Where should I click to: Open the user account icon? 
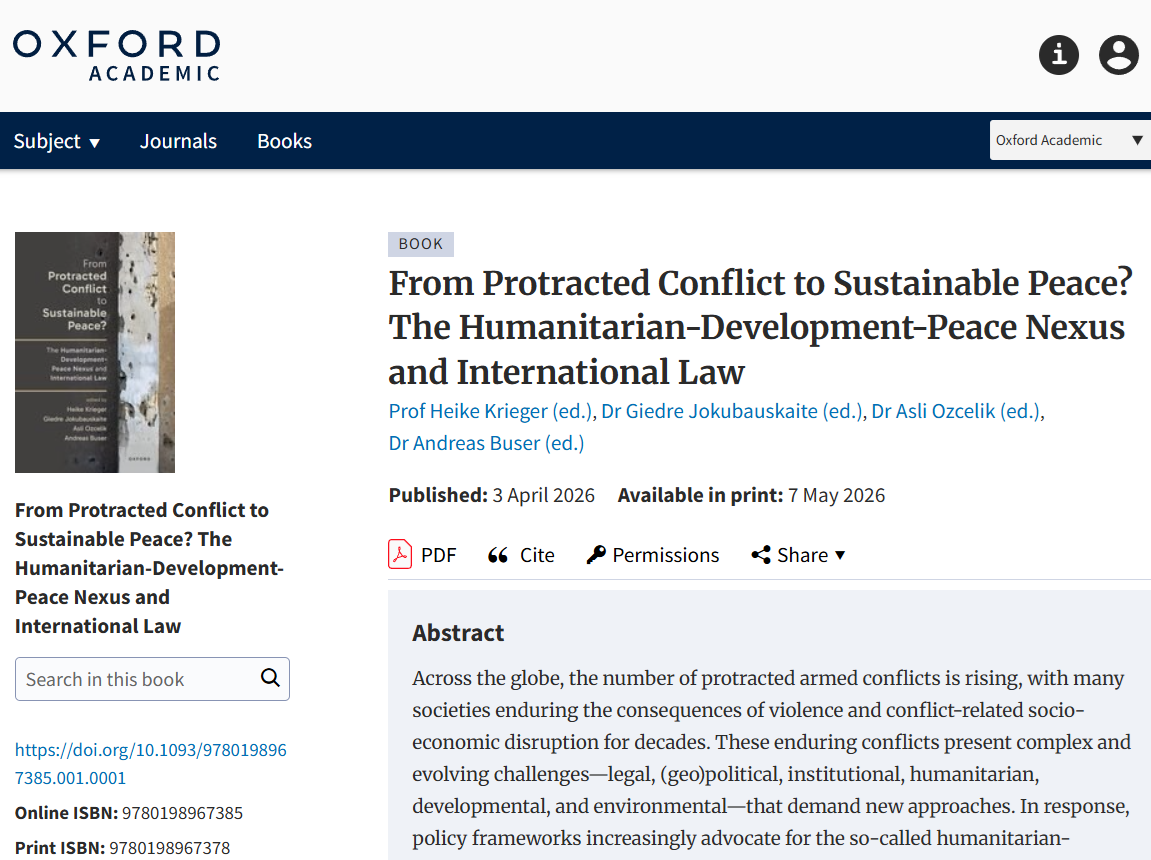pyautogui.click(x=1119, y=54)
